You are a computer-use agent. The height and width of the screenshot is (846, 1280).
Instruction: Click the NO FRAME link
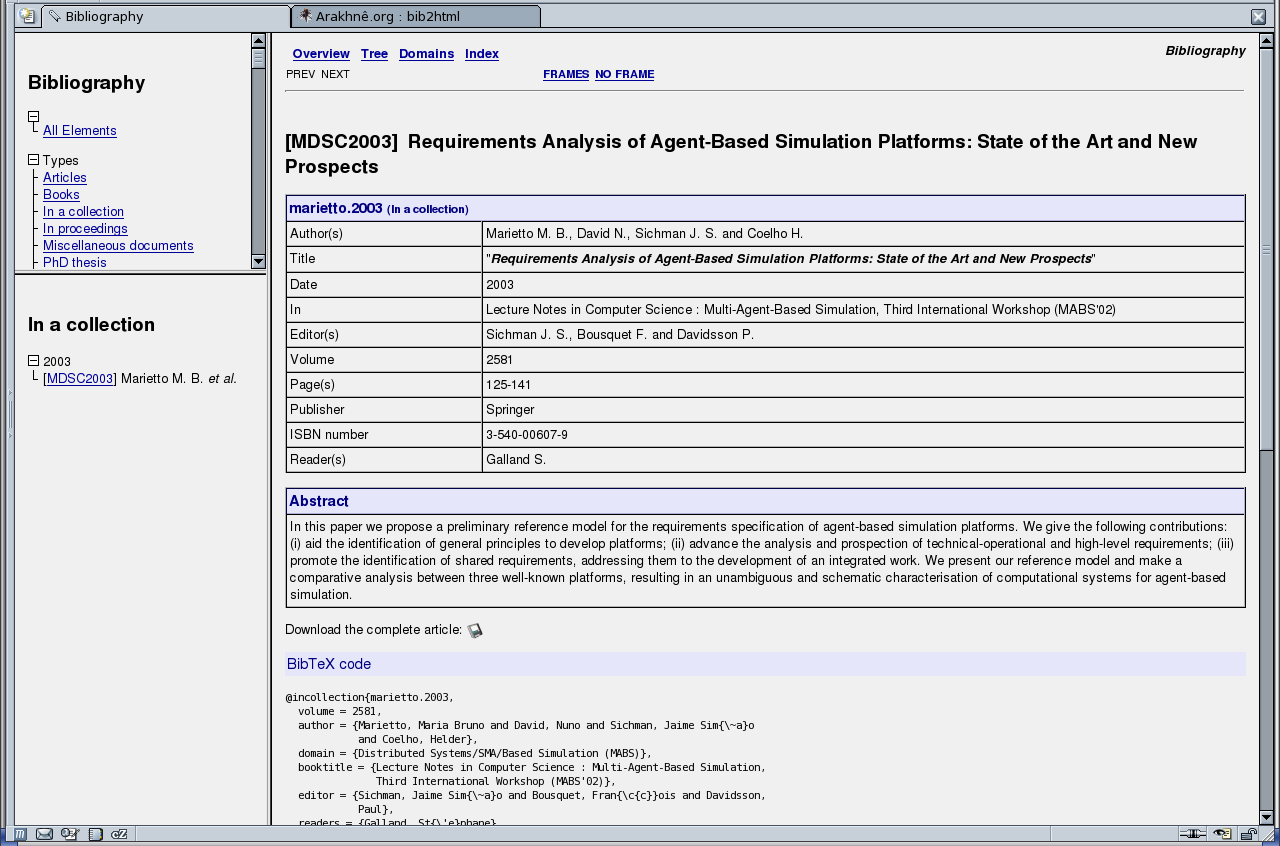click(624, 74)
